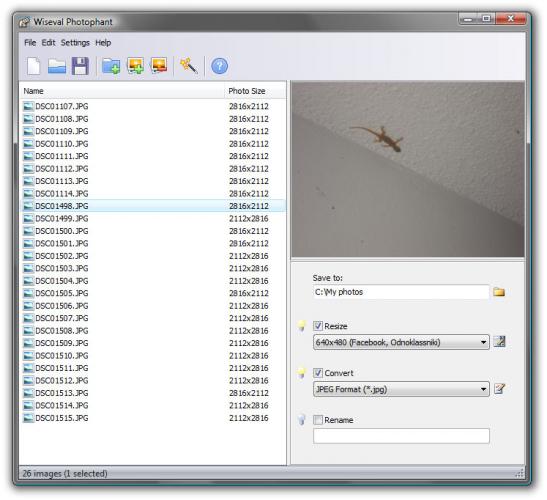This screenshot has height=500, width=547.
Task: Sort by Photo Size column header
Action: click(x=254, y=91)
